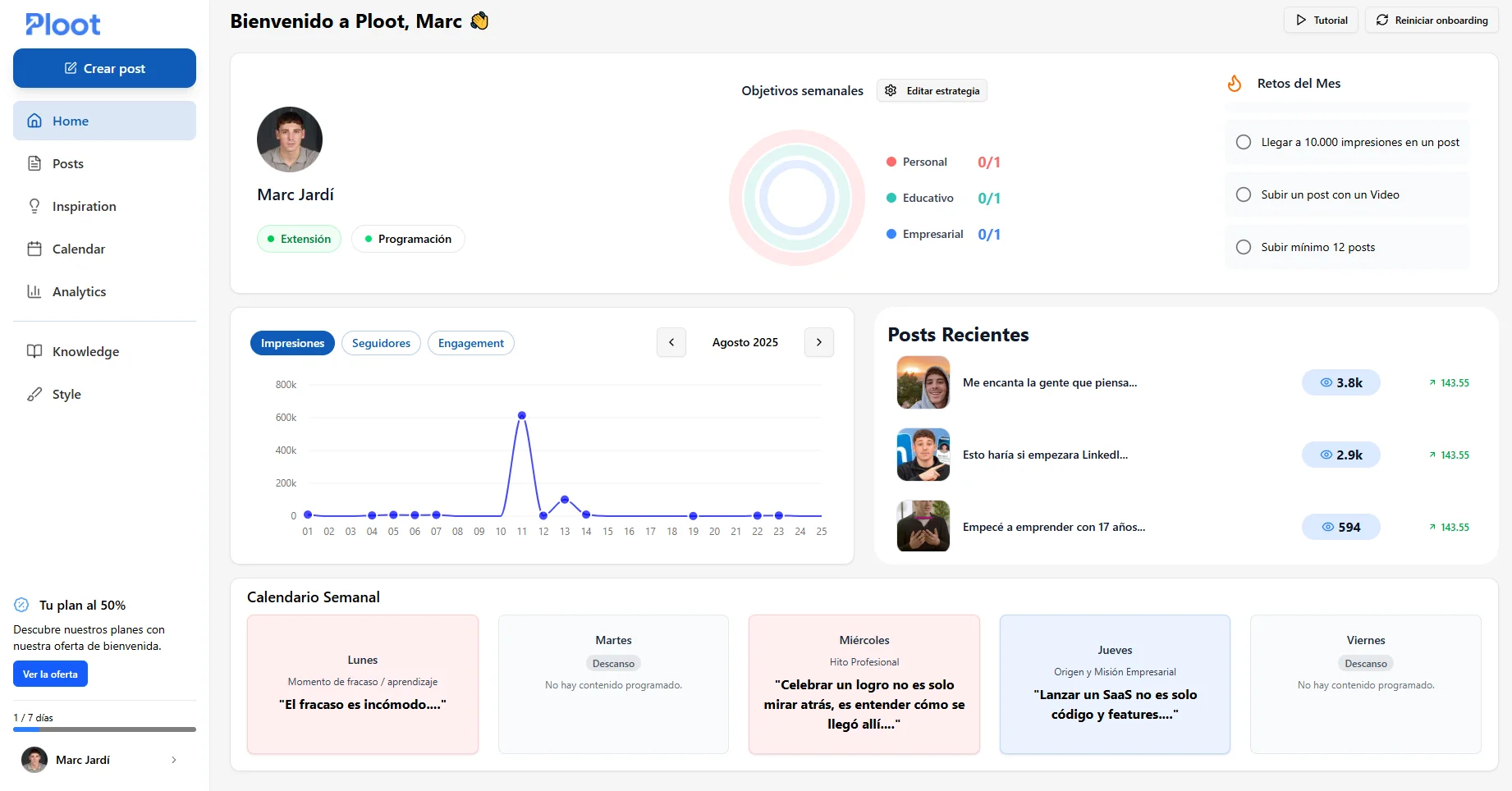Image resolution: width=1512 pixels, height=791 pixels.
Task: Click the 1 / 7 días progress bar
Action: [x=104, y=729]
